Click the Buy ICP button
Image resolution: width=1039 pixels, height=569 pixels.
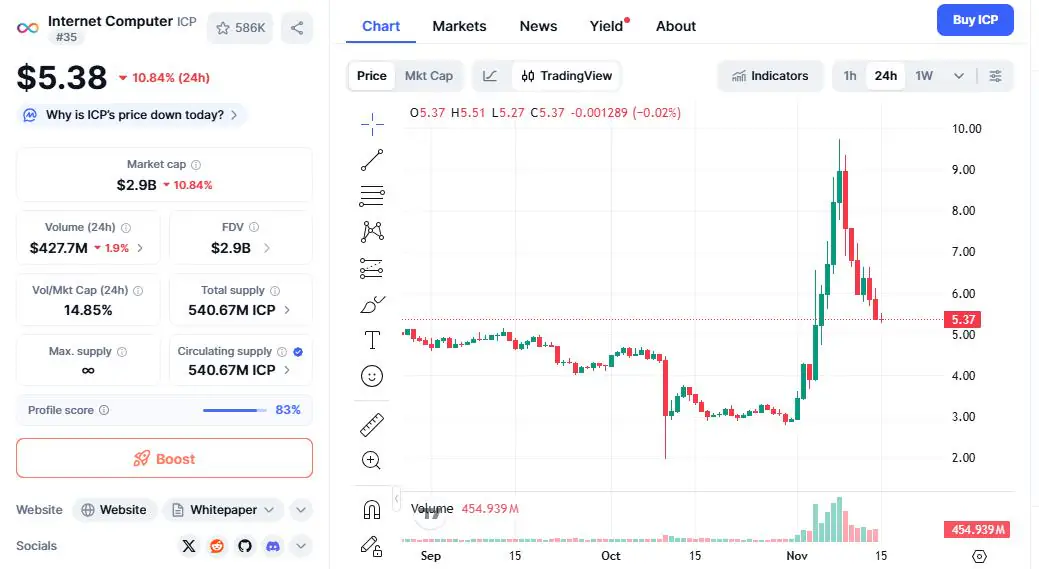click(975, 20)
